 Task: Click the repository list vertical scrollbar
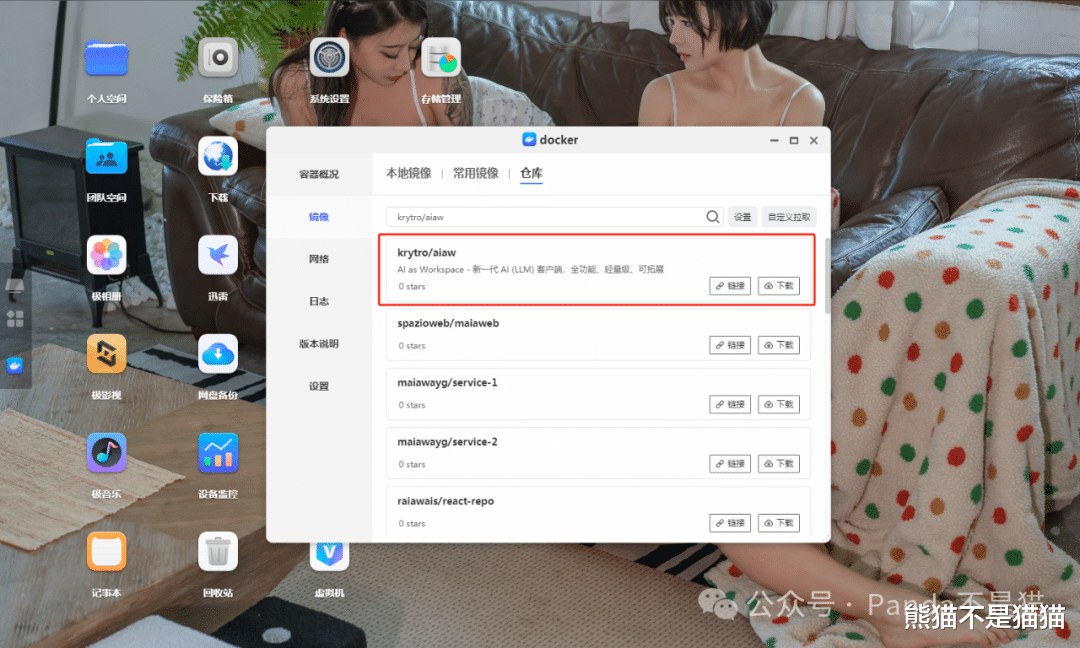point(827,275)
